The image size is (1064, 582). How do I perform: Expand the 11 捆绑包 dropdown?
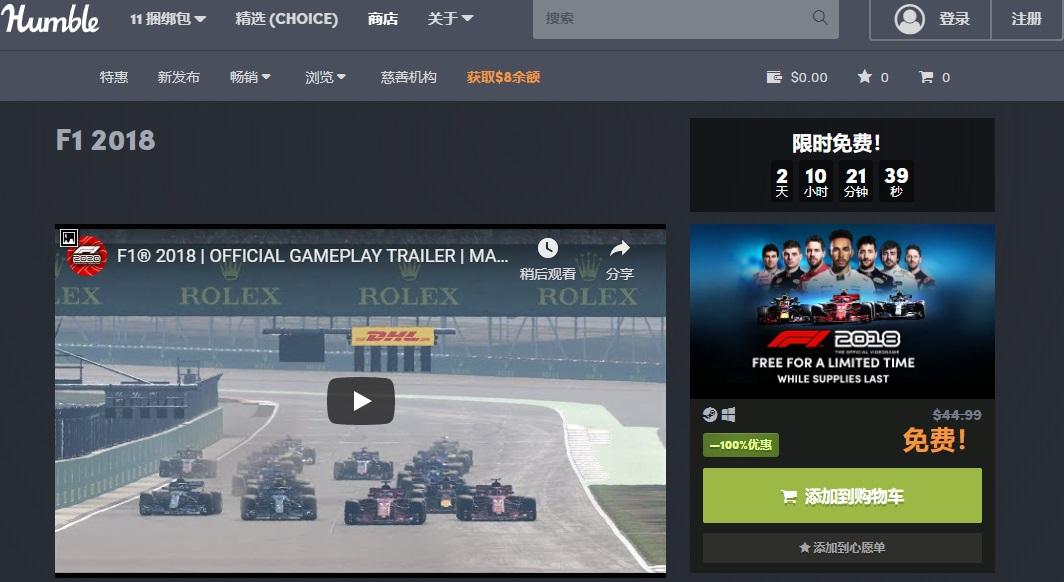tap(168, 19)
